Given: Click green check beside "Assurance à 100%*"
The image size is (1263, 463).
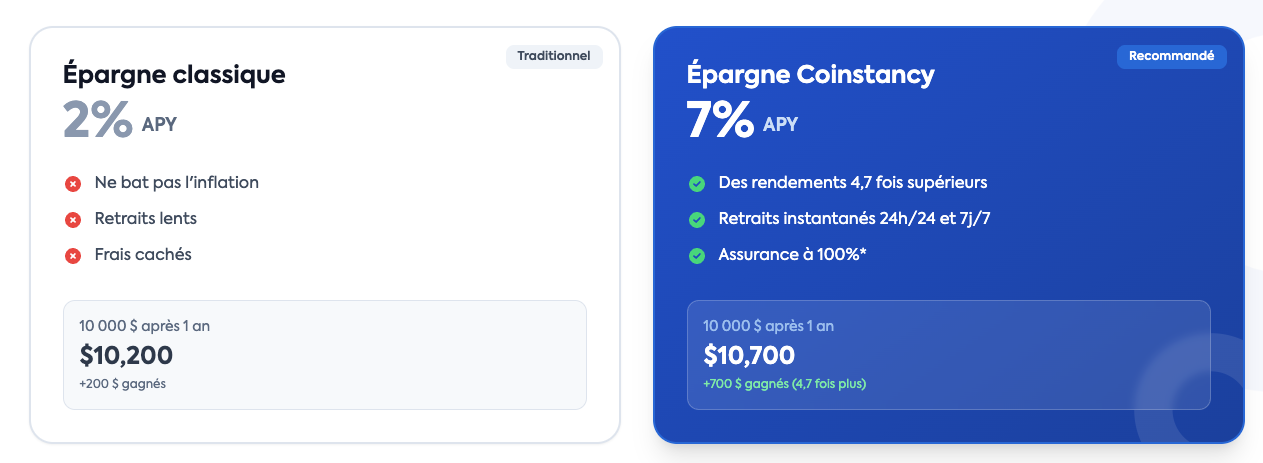Looking at the screenshot, I should [x=697, y=256].
